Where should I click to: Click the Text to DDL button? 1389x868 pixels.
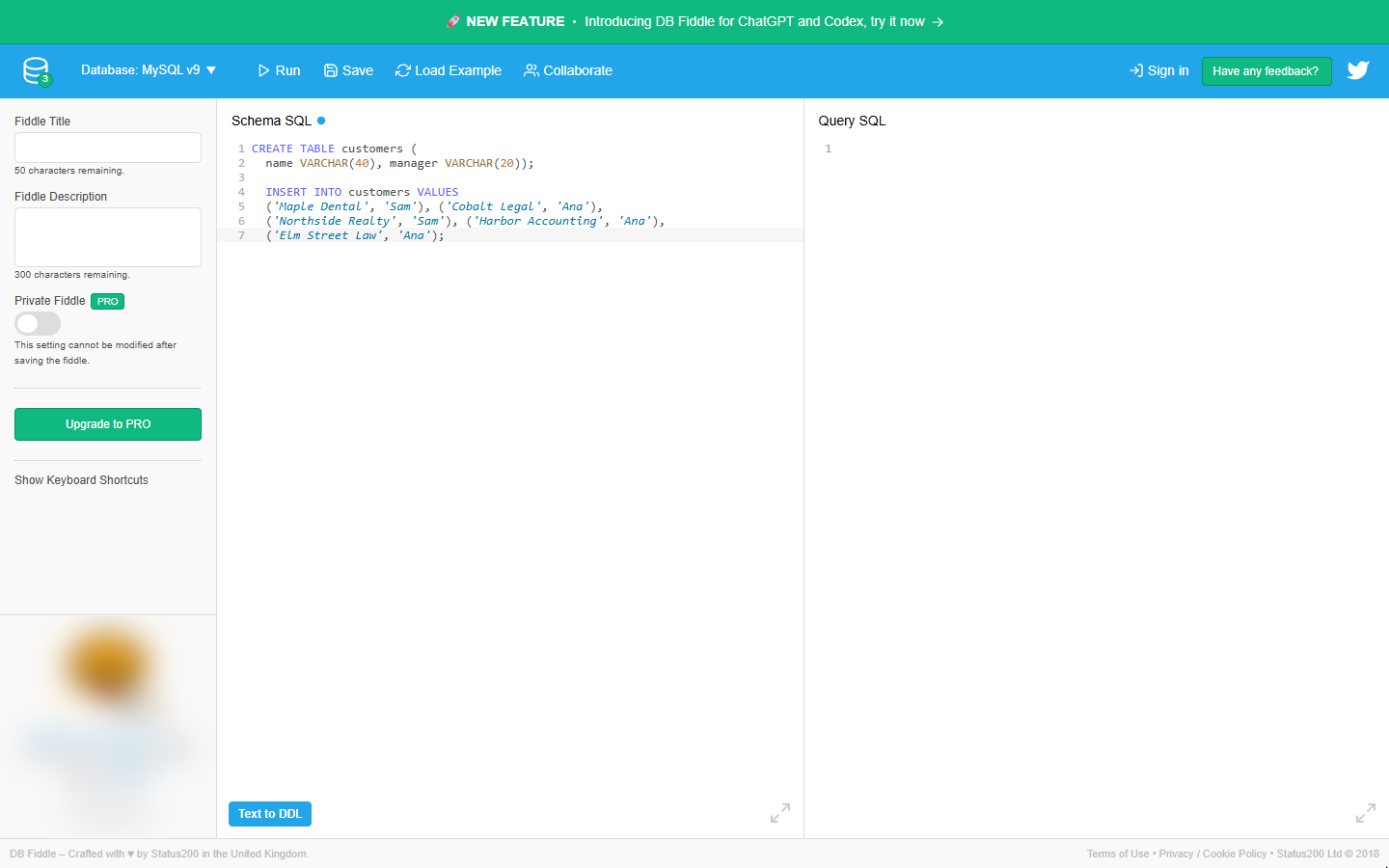(270, 814)
